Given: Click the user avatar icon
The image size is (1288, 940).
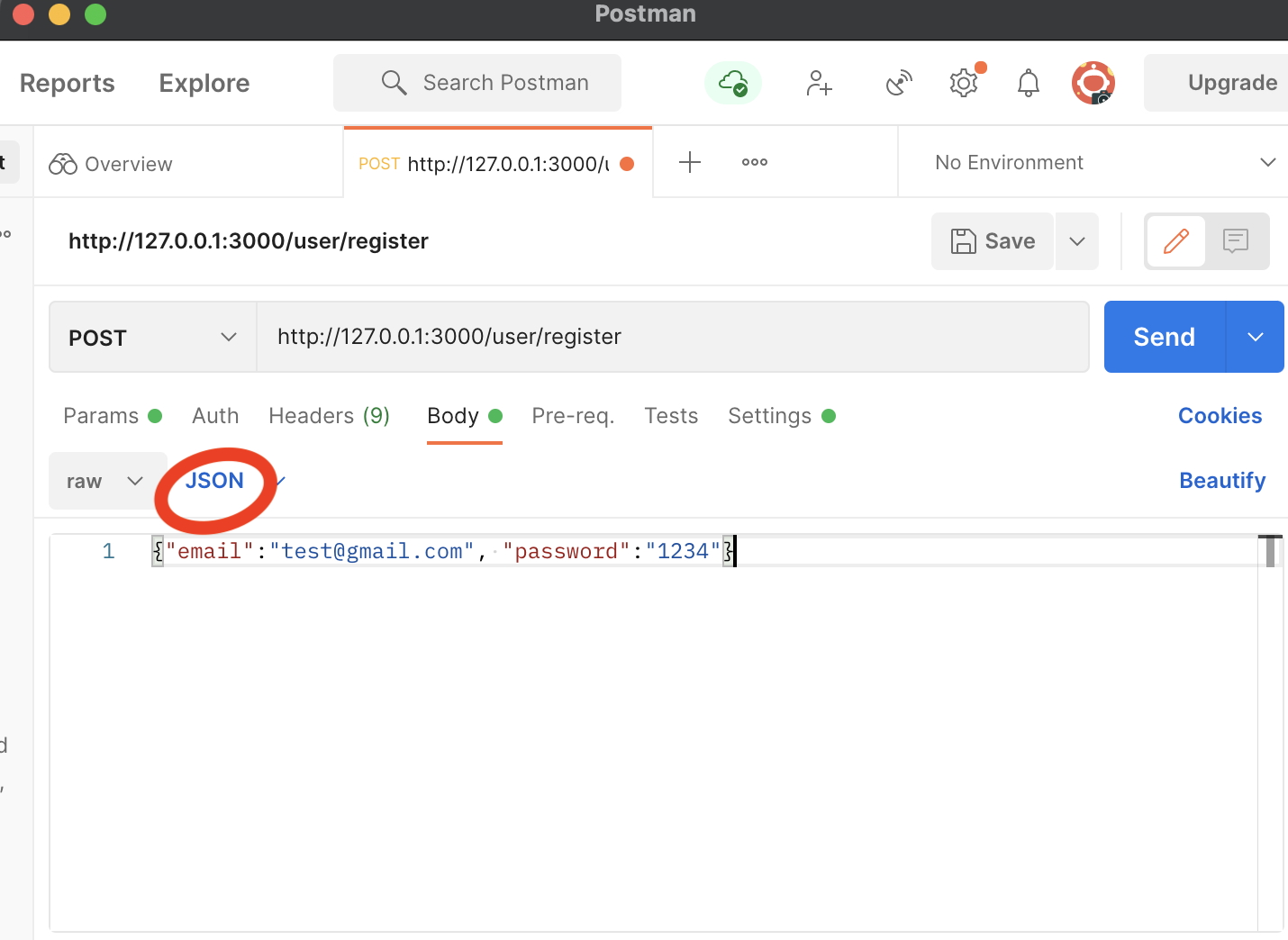Looking at the screenshot, I should (1093, 83).
